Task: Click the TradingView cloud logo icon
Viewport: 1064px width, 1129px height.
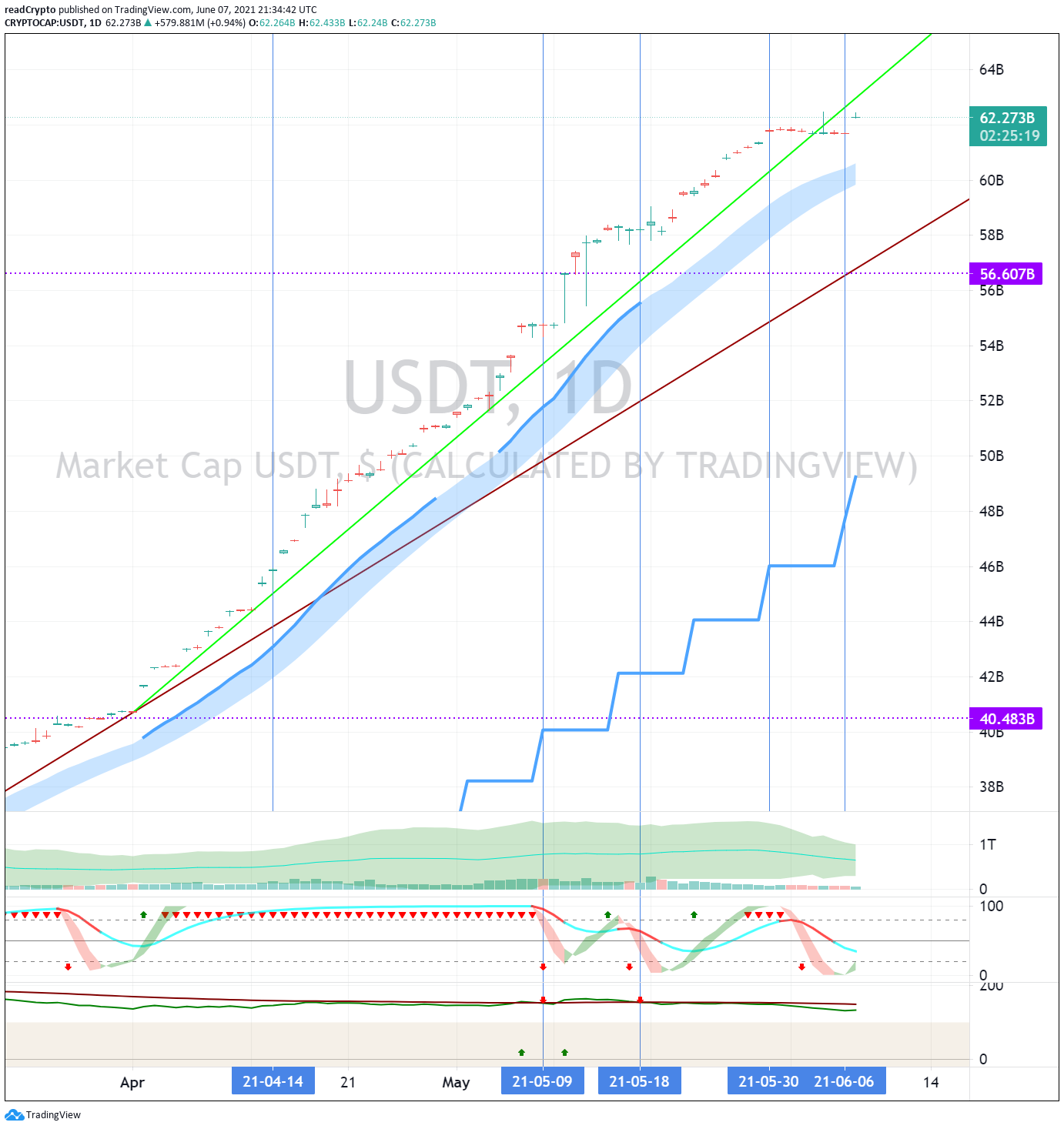Action: tap(14, 1114)
